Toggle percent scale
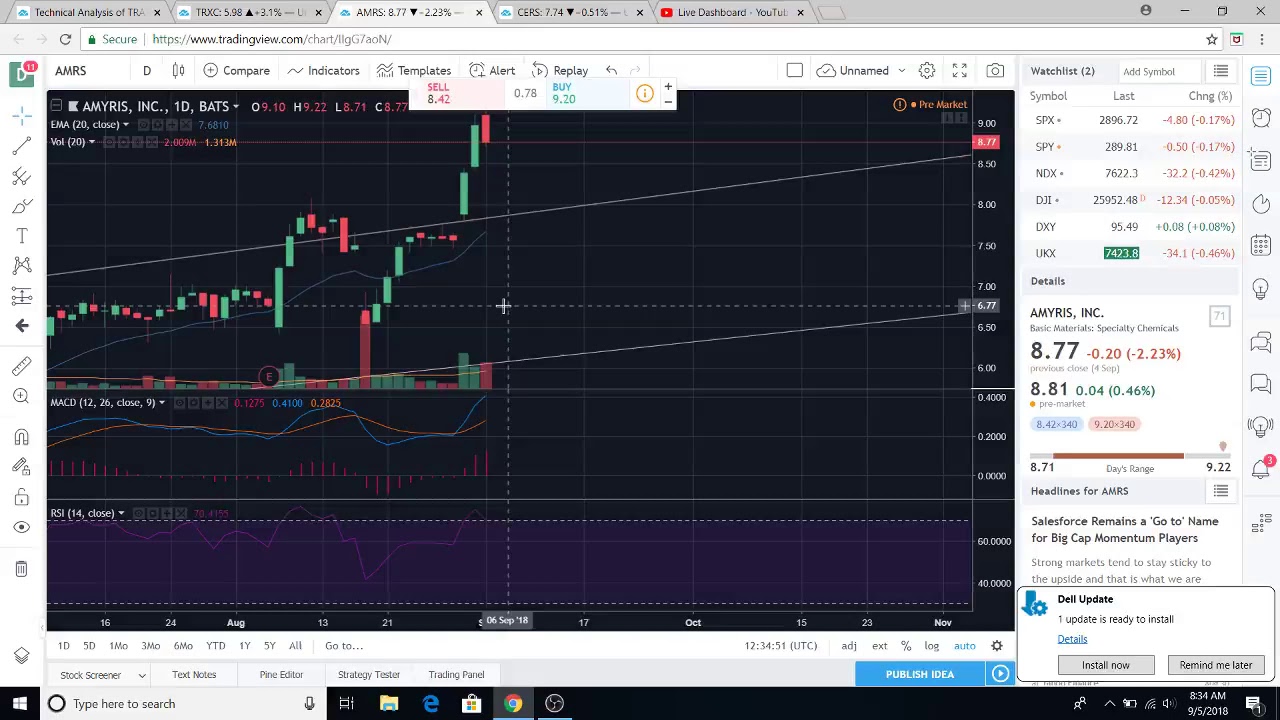 point(906,646)
